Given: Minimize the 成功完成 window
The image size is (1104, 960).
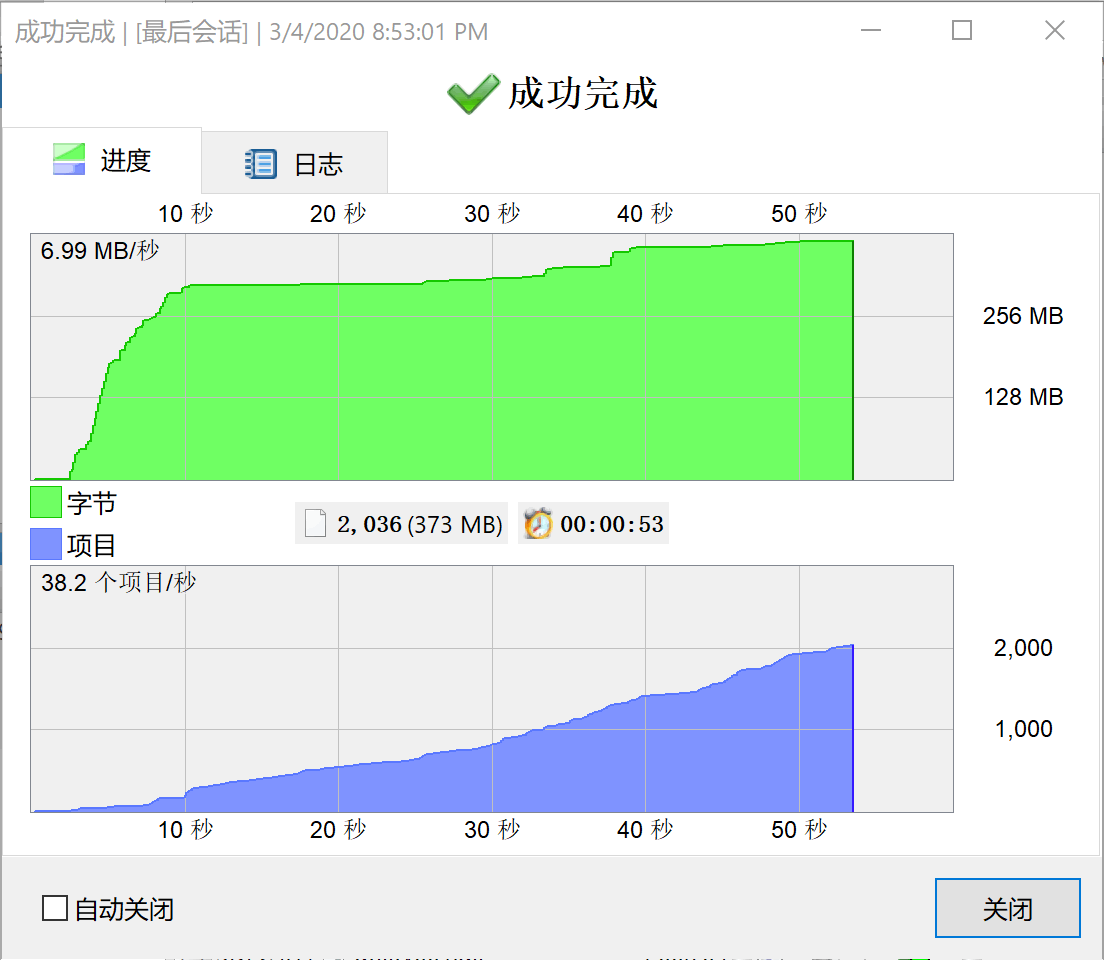Looking at the screenshot, I should (x=871, y=30).
